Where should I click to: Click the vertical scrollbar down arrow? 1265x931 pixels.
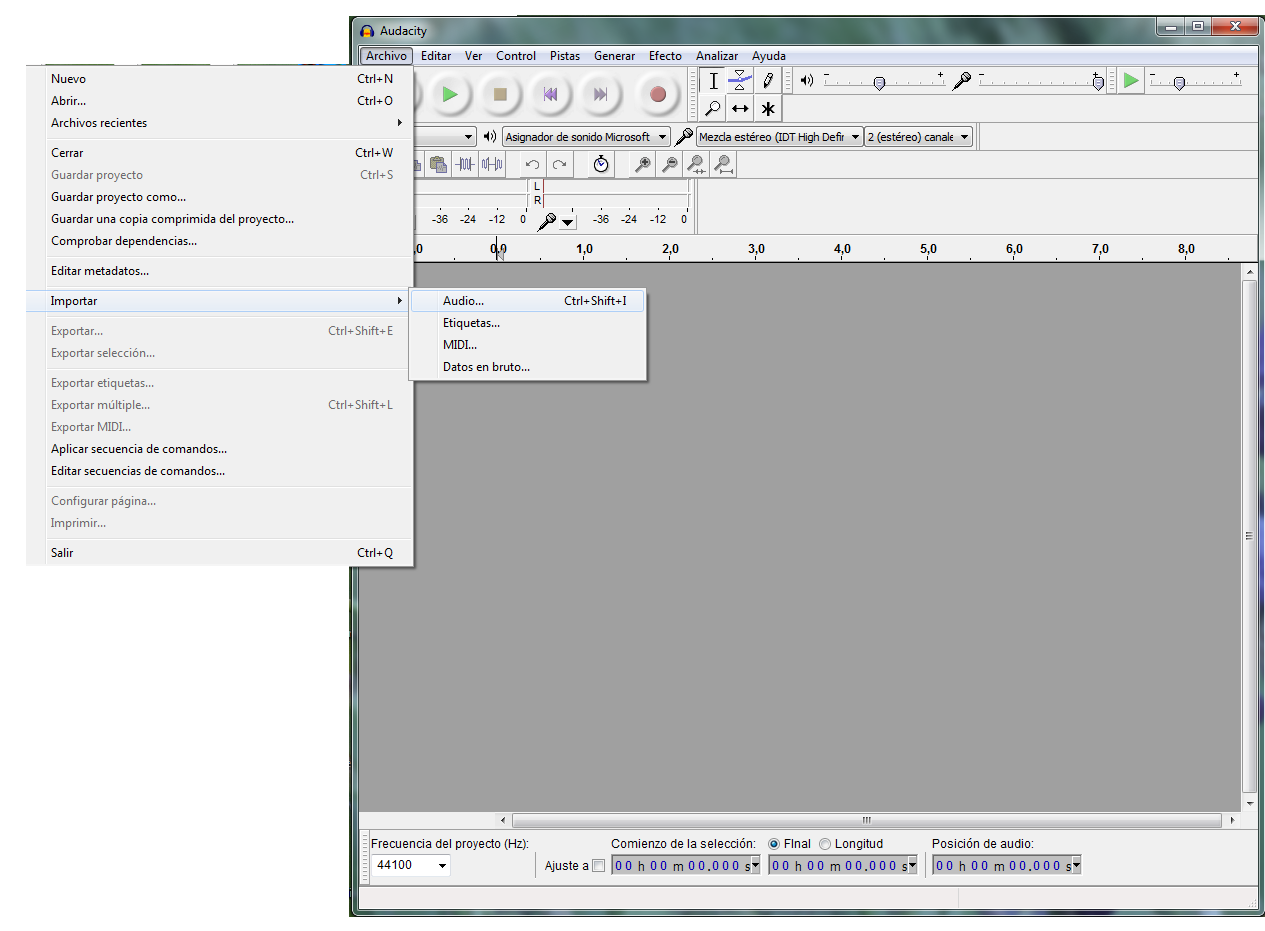pos(1249,803)
